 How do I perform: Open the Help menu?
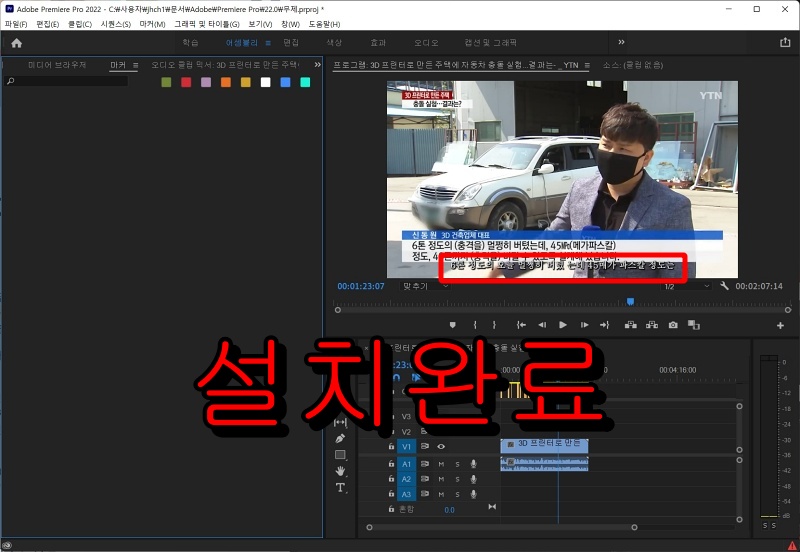324,24
